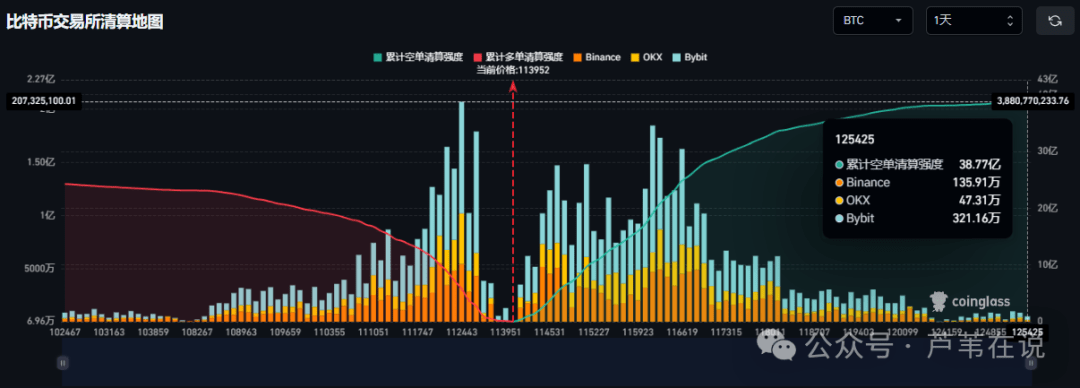Click the 102467 x-axis price label

click(x=66, y=331)
